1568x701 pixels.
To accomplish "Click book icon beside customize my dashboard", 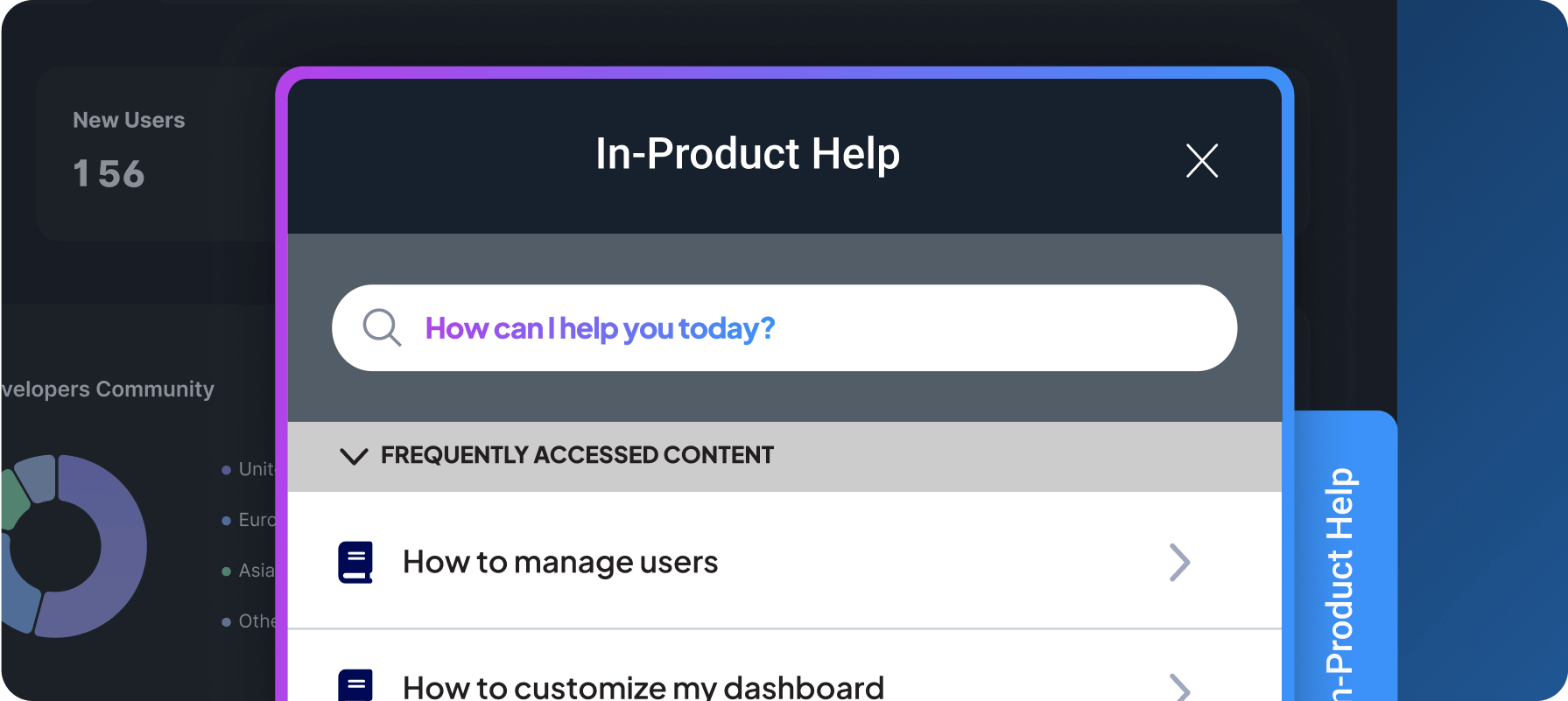I will point(355,686).
